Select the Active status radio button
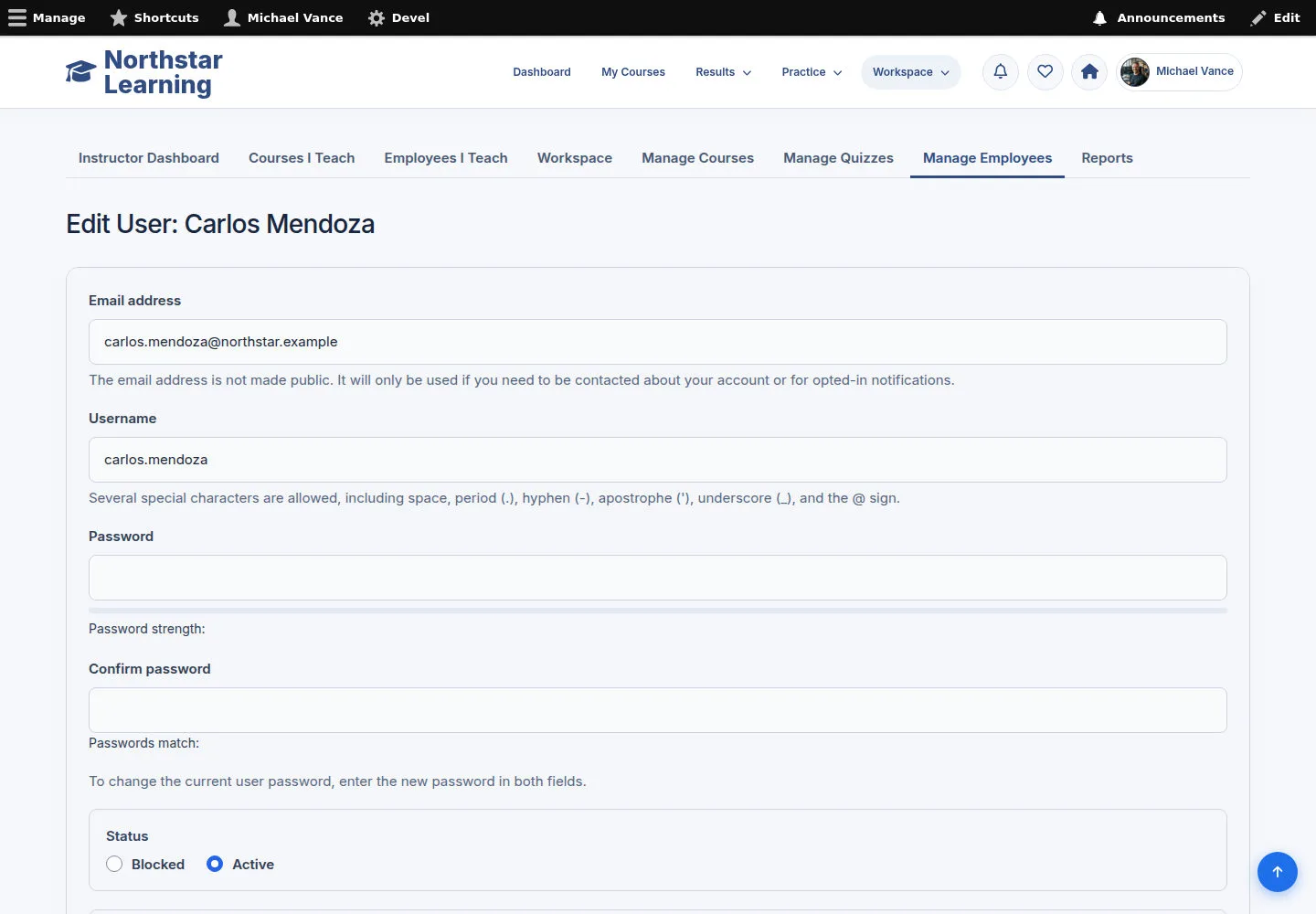Viewport: 1316px width, 914px height. click(x=215, y=864)
